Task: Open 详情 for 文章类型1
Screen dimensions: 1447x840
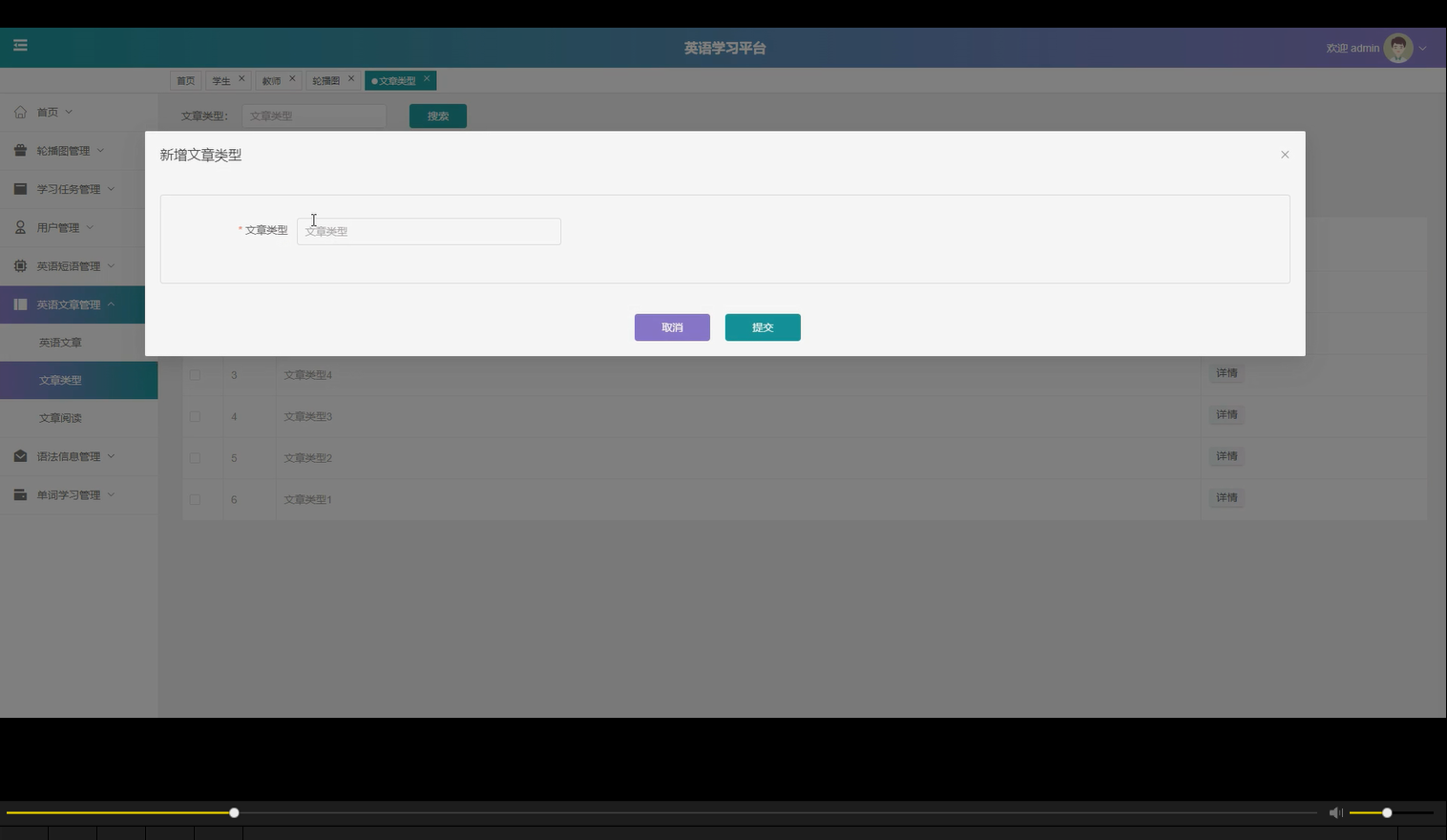Action: click(x=1227, y=497)
